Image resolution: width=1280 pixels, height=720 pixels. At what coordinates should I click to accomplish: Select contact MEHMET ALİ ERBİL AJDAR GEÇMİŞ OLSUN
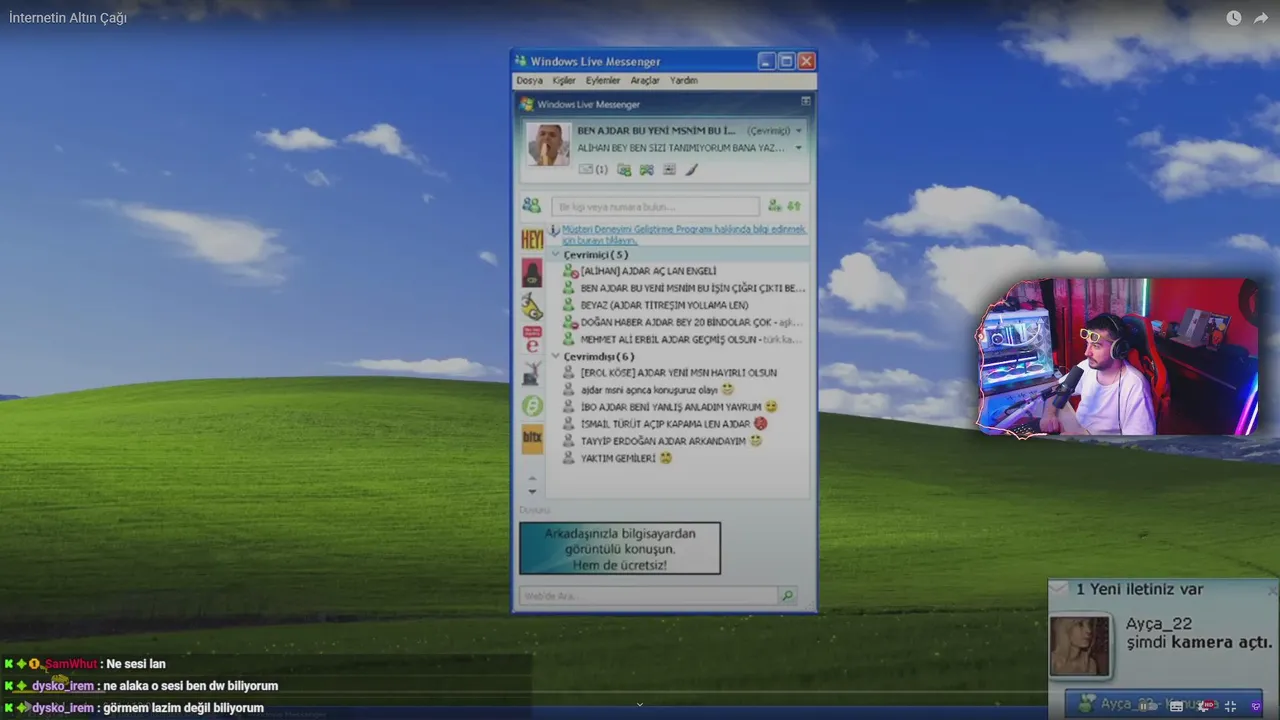[683, 339]
